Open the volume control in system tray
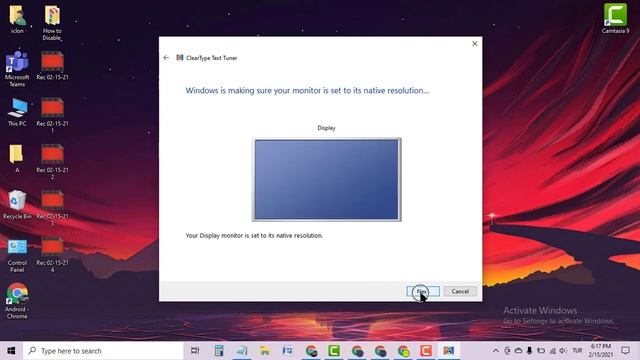This screenshot has width=640, height=360. coord(563,351)
